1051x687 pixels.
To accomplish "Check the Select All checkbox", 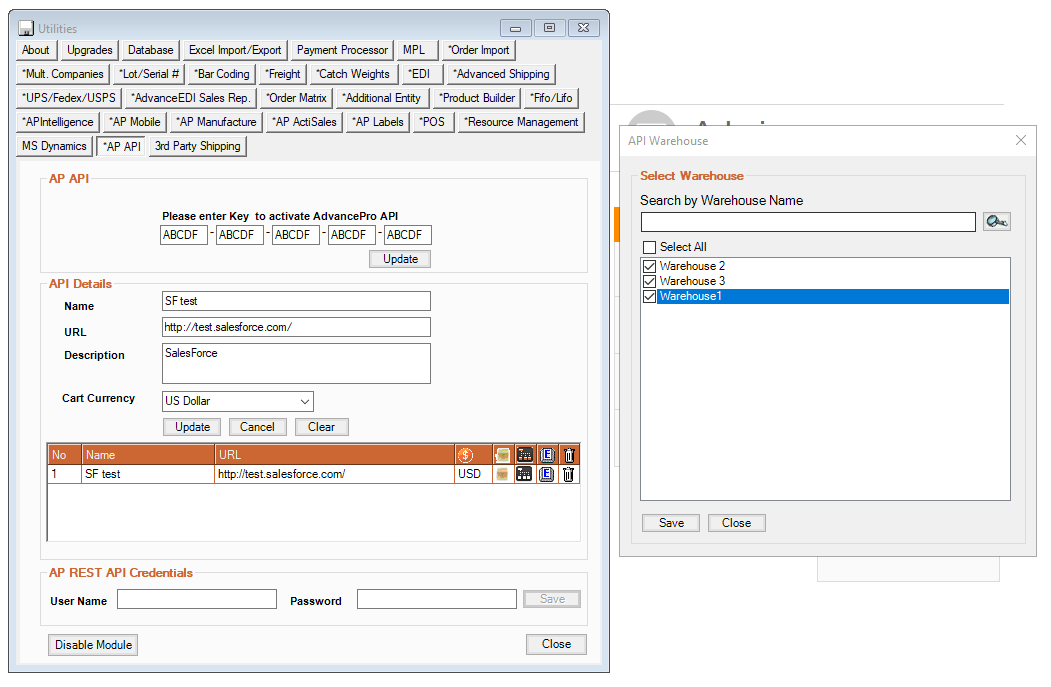I will tap(650, 247).
